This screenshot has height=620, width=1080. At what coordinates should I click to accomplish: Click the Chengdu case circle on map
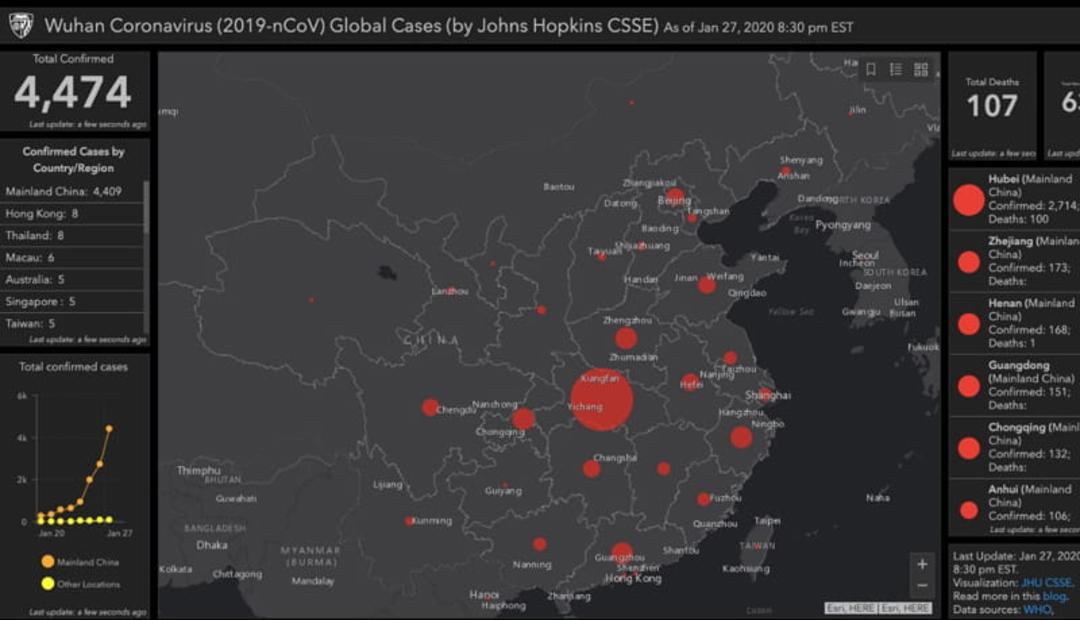[430, 407]
